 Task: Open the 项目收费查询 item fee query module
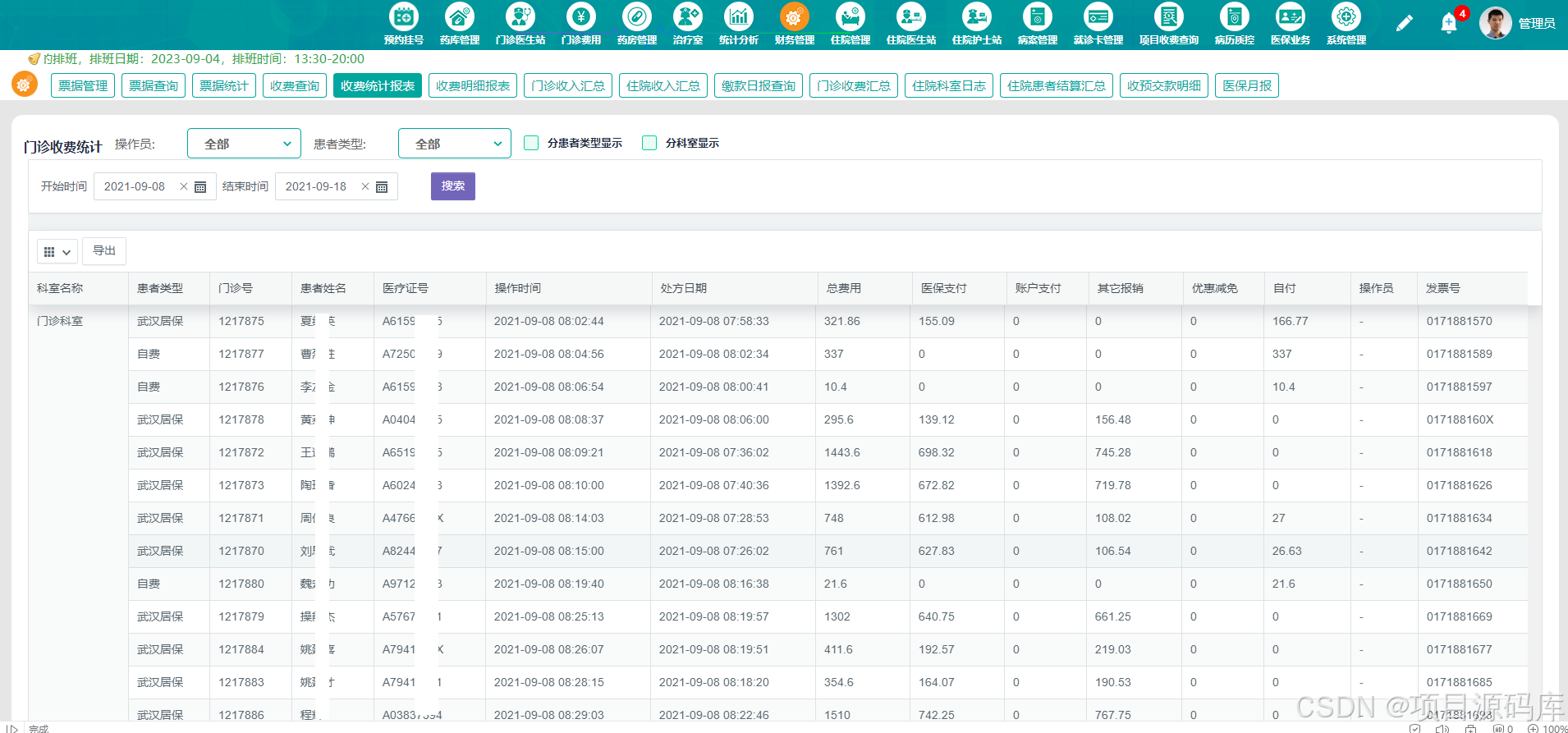[1168, 24]
